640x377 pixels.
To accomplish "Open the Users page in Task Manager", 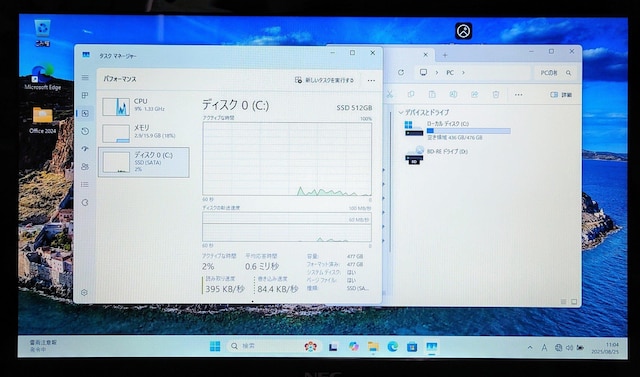I will point(85,166).
